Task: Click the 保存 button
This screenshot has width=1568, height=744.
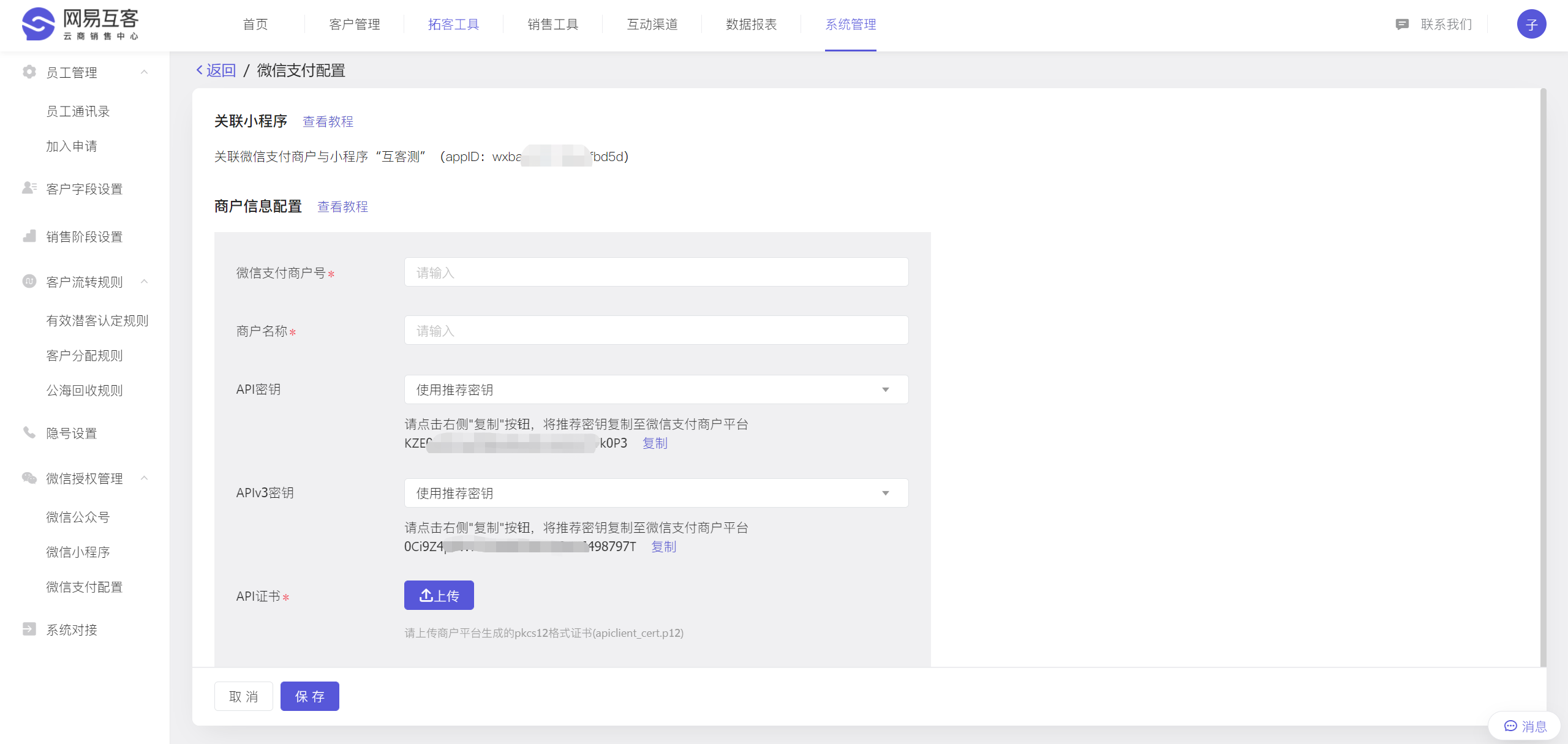Action: click(x=309, y=696)
